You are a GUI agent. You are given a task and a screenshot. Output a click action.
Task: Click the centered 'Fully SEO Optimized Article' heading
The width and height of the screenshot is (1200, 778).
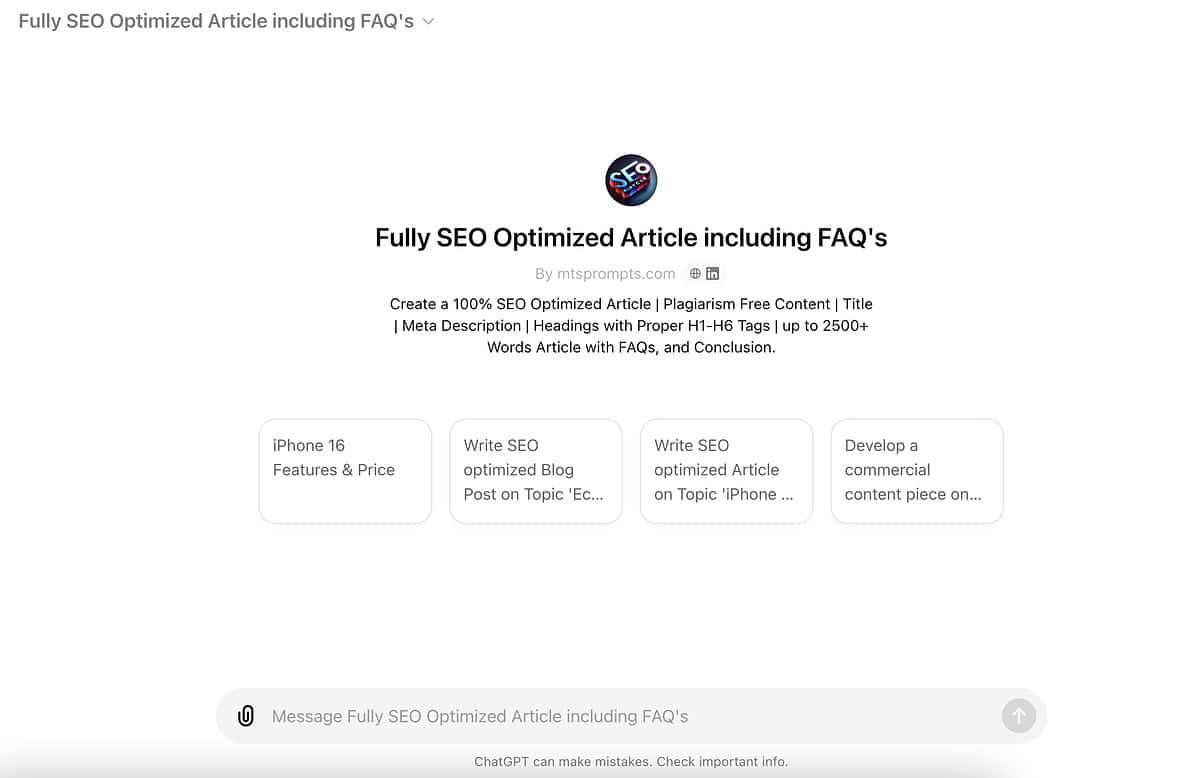pyautogui.click(x=631, y=237)
